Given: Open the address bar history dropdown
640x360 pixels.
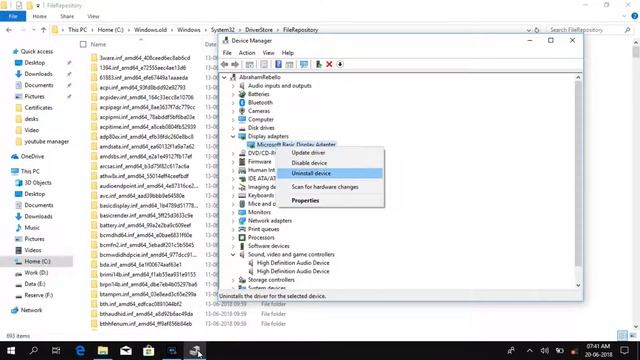Looking at the screenshot, I should (529, 30).
